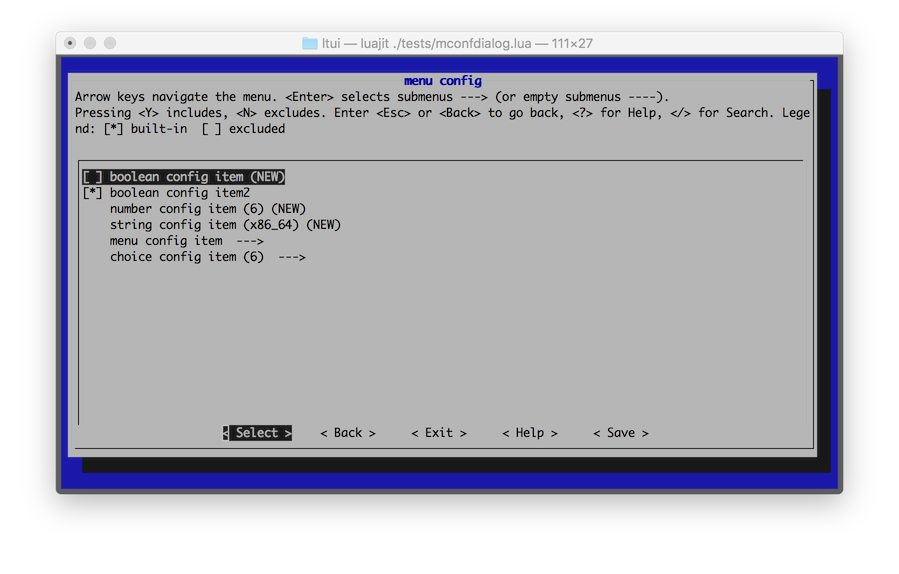Open the choice config item (6) entry
The image size is (899, 574).
[186, 257]
